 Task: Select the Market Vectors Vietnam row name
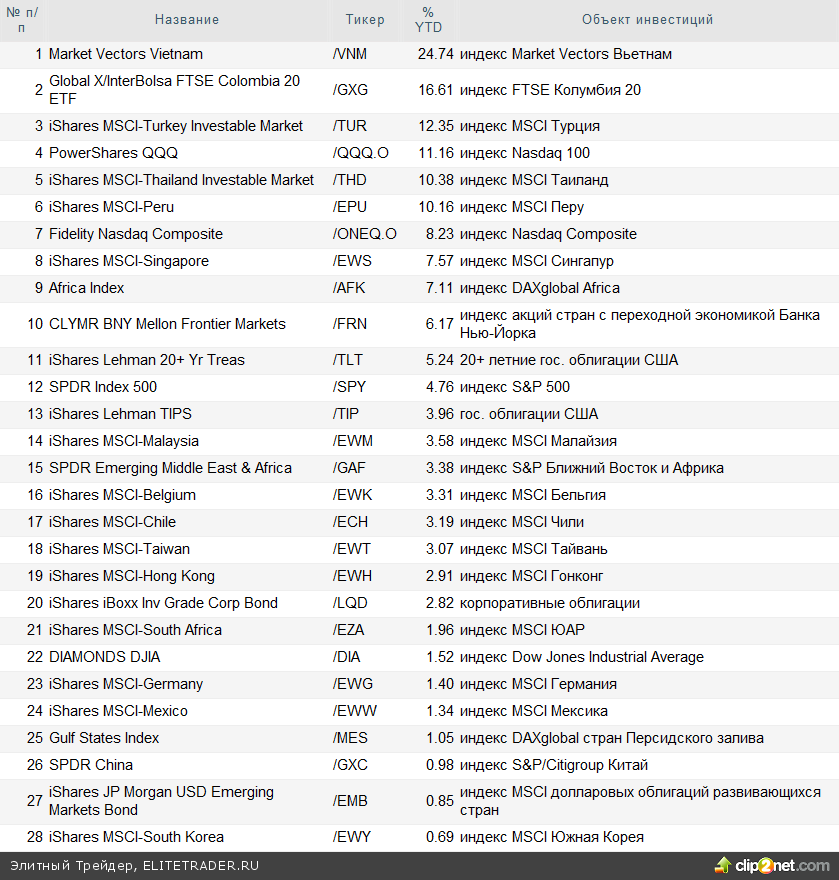coord(126,54)
